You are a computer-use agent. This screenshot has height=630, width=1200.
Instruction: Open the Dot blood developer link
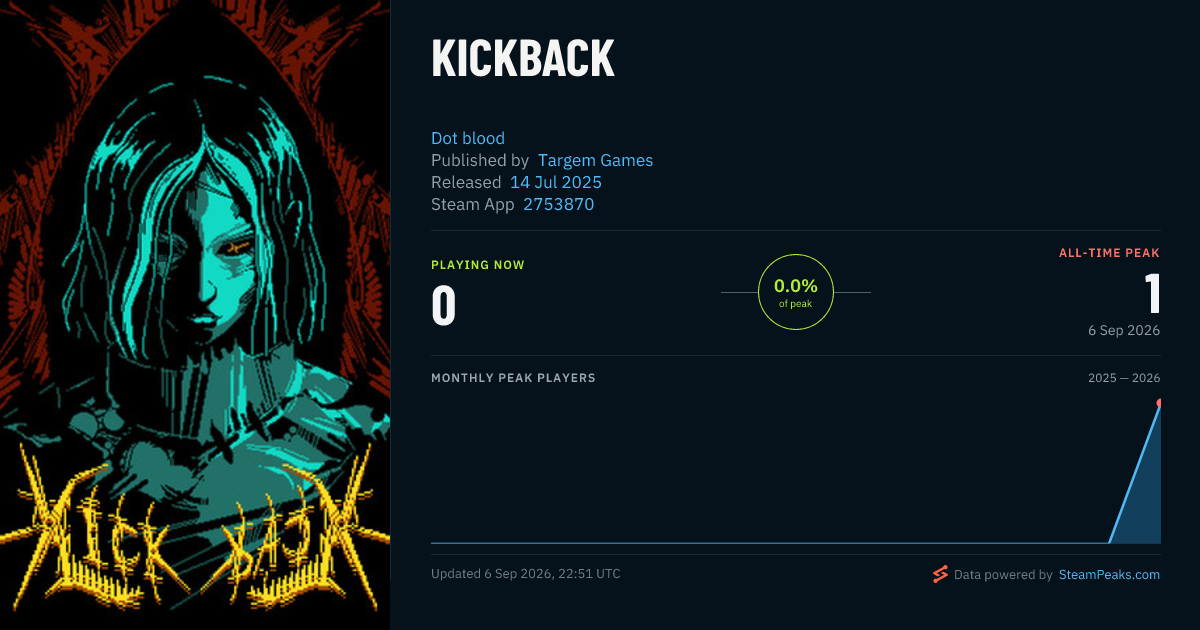click(x=468, y=138)
